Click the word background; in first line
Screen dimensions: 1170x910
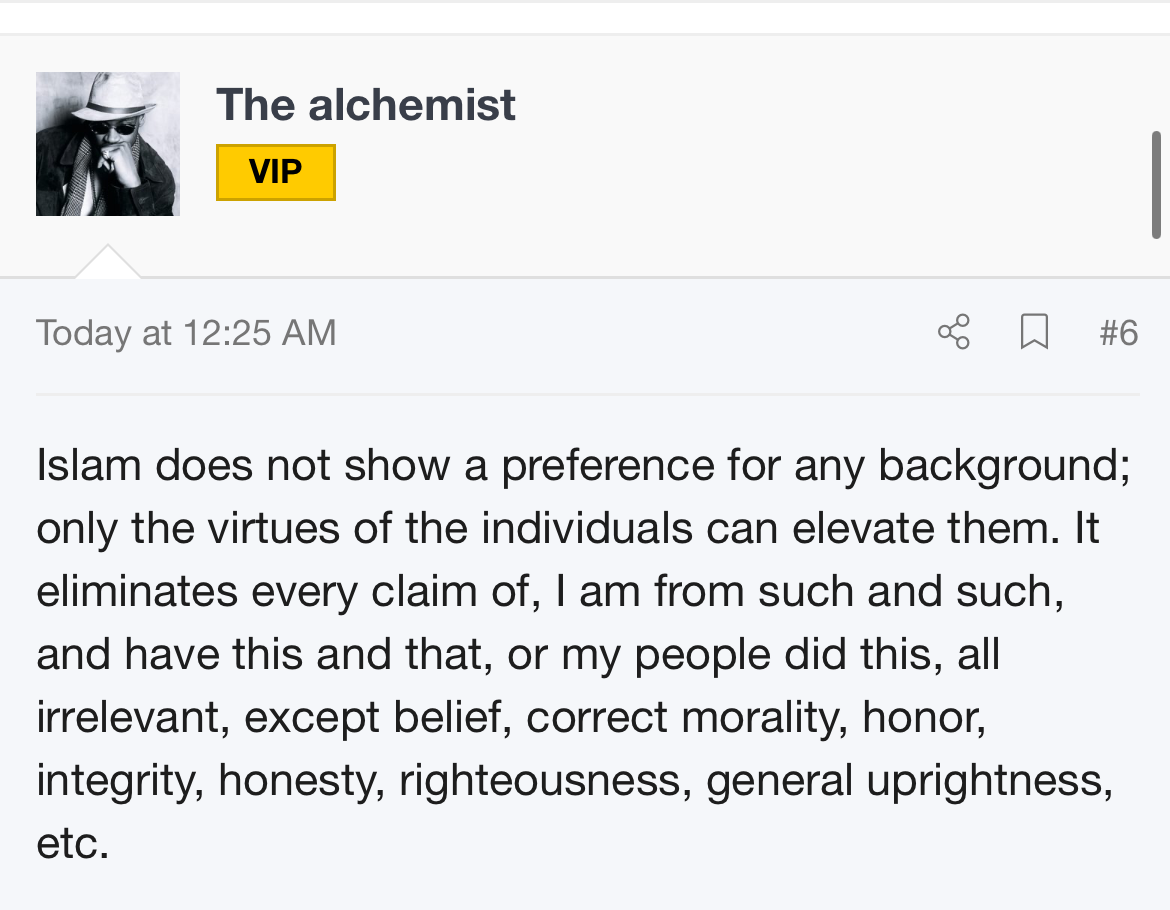pos(1004,467)
